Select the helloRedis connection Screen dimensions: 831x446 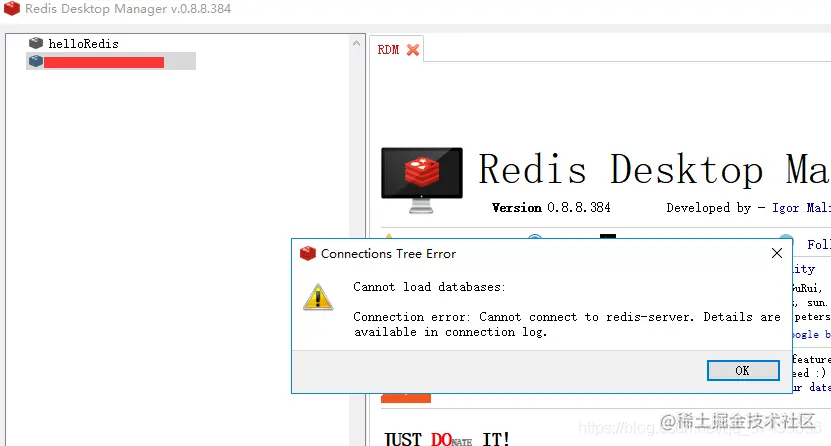pyautogui.click(x=83, y=43)
